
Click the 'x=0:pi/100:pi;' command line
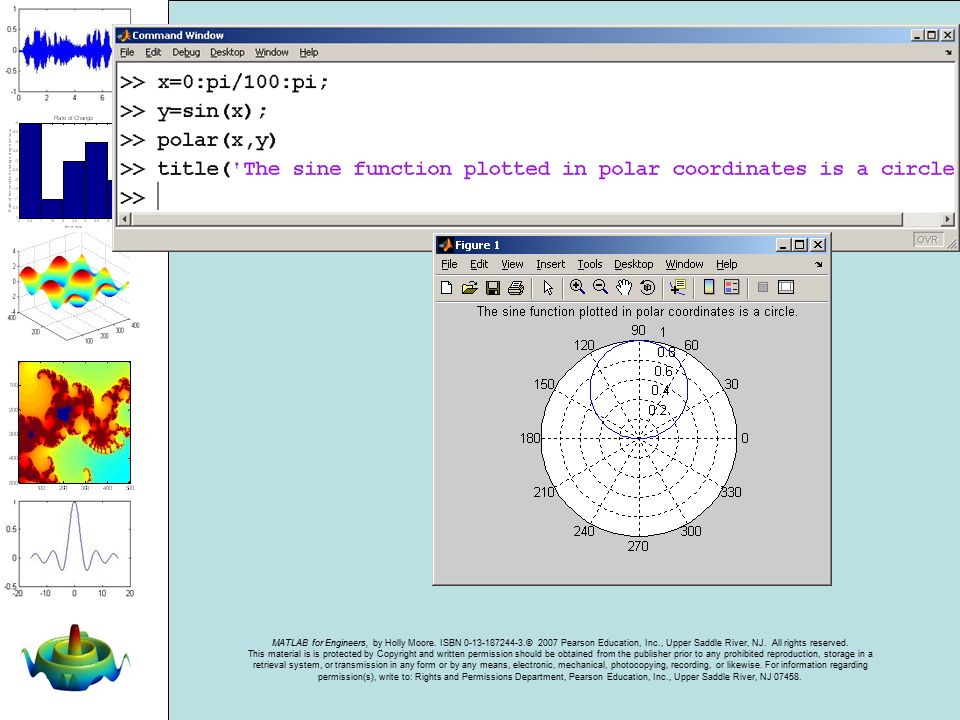242,82
